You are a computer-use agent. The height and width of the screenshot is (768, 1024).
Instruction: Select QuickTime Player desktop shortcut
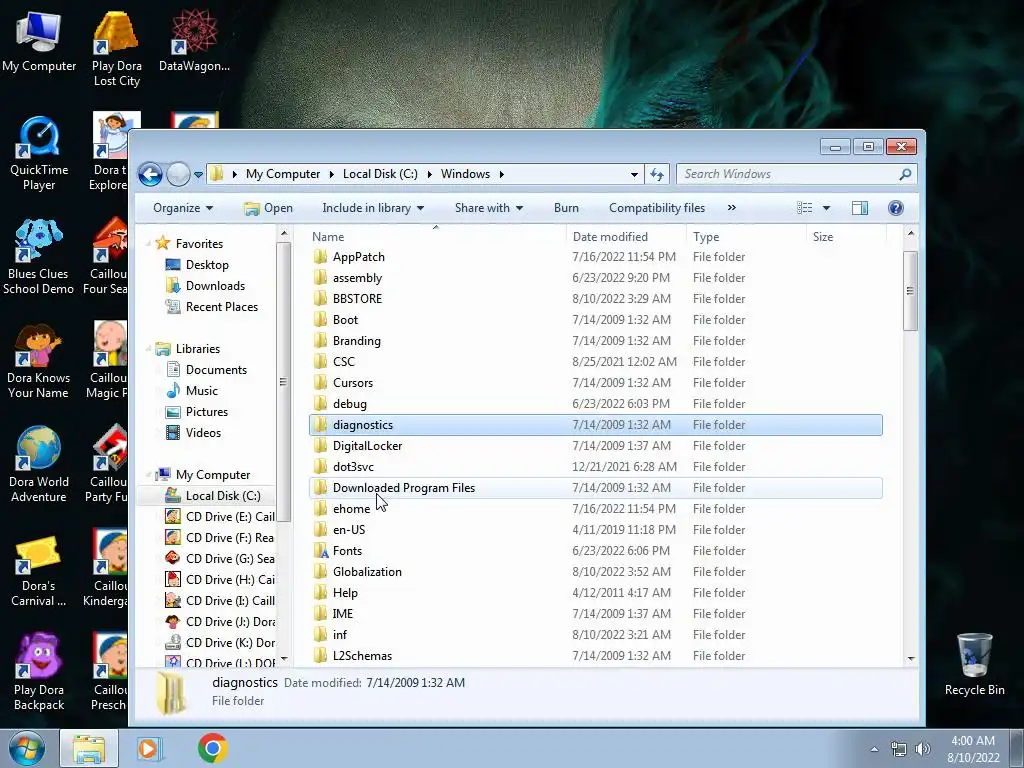coord(39,154)
